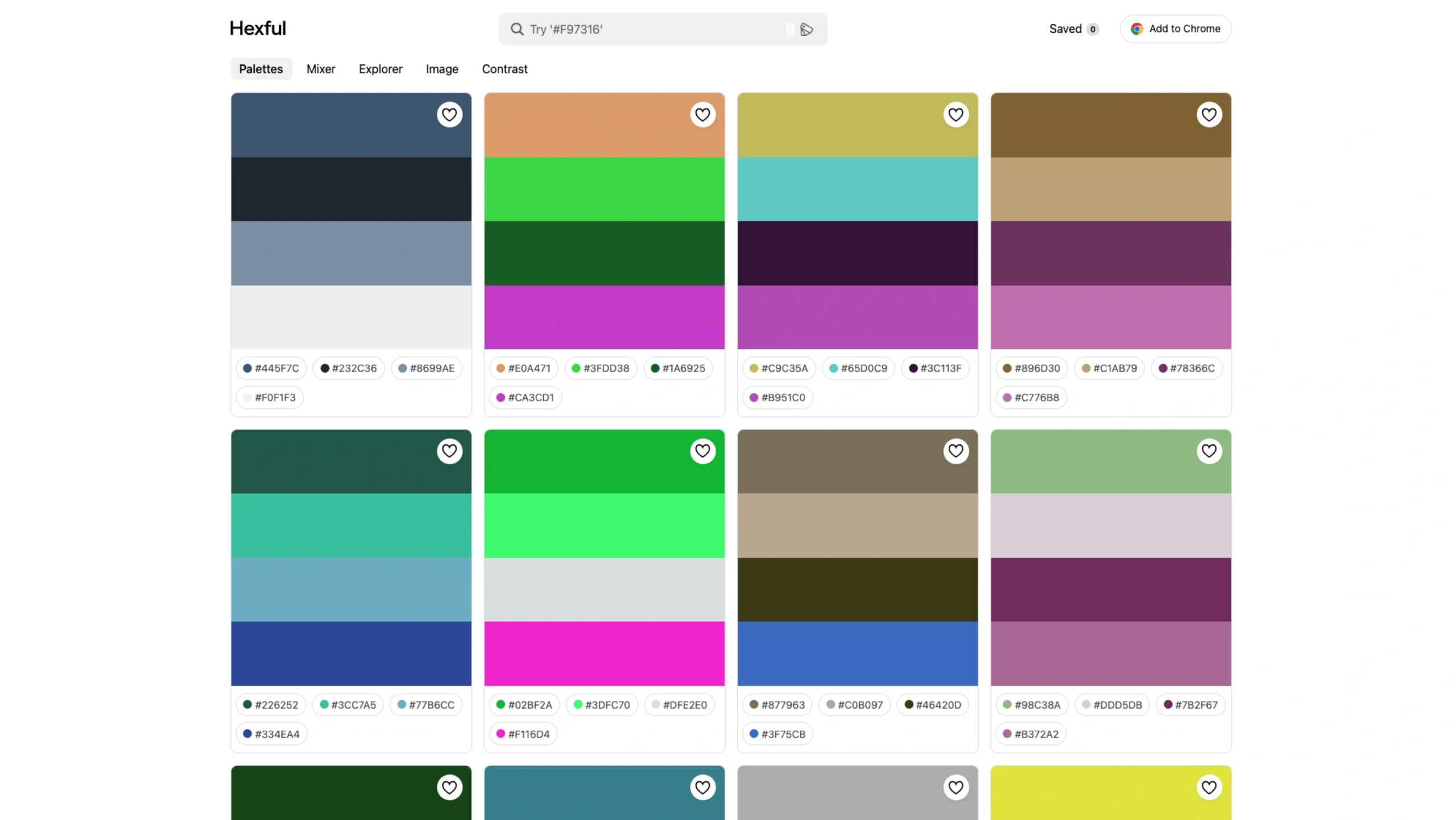Save the palette containing #445F7C with heart
Image resolution: width=1456 pixels, height=820 pixels.
coord(449,115)
